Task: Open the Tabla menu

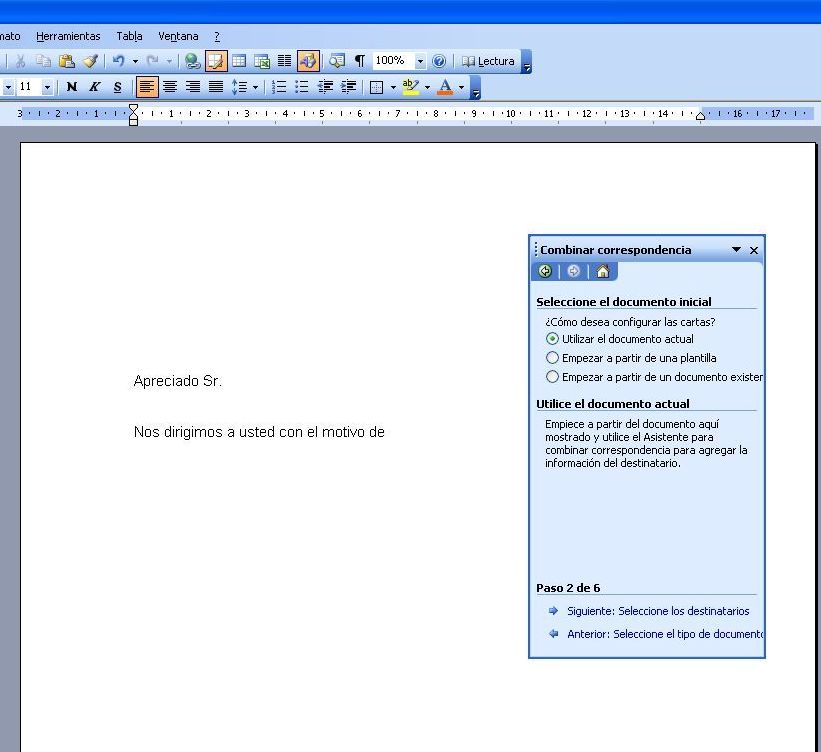Action: click(x=129, y=36)
